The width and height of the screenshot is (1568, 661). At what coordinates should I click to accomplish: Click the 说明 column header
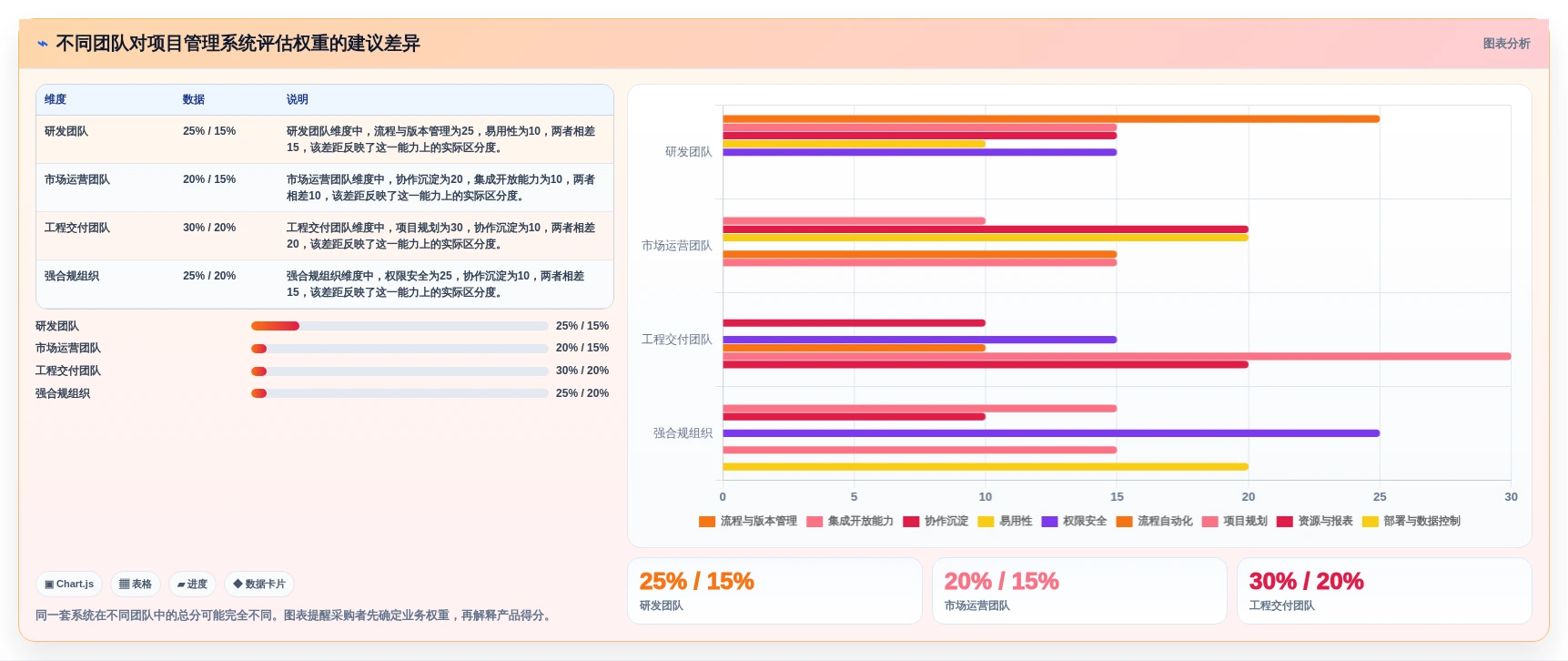point(298,99)
